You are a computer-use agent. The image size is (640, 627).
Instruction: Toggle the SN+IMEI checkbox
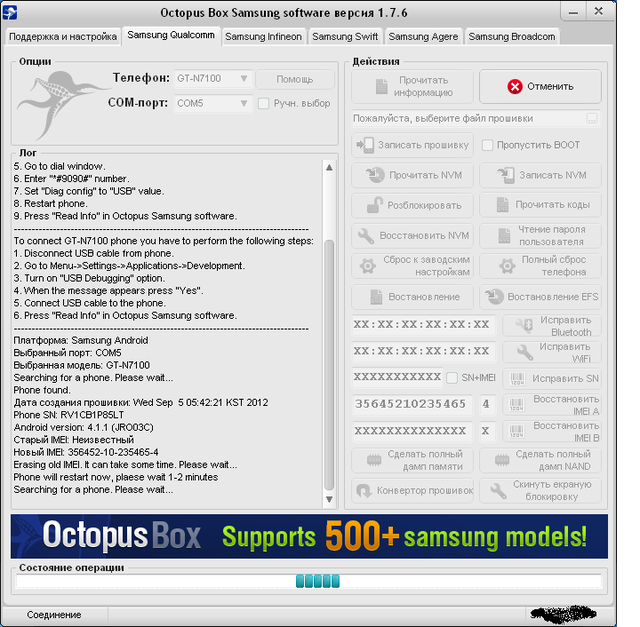[452, 378]
